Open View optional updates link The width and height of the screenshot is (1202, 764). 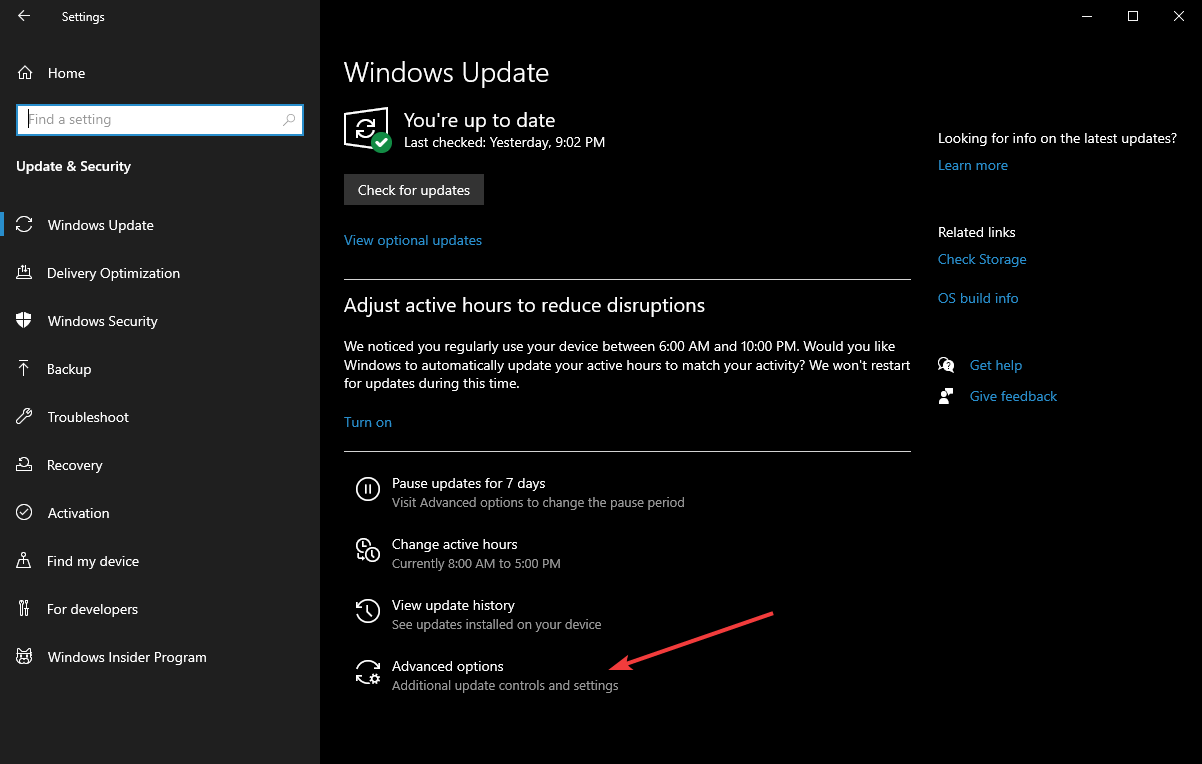[412, 240]
